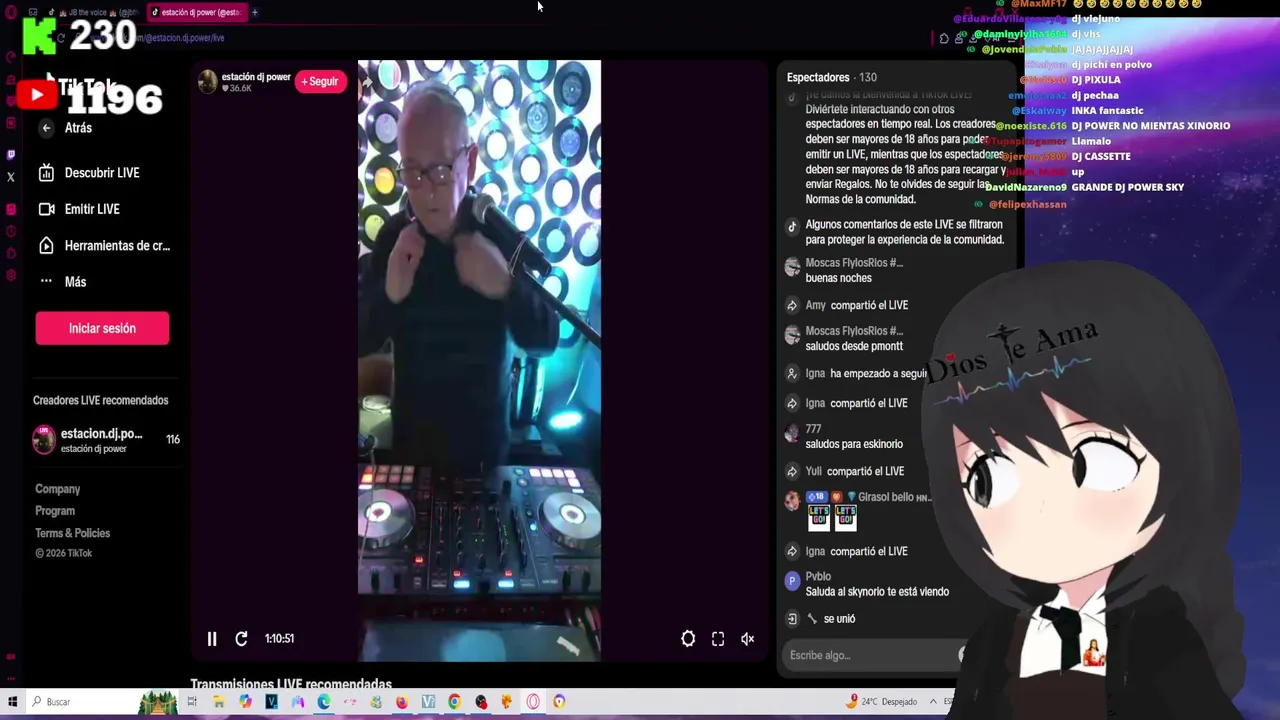Click the saludos desde pmontt message
This screenshot has width=1280, height=720.
click(854, 346)
